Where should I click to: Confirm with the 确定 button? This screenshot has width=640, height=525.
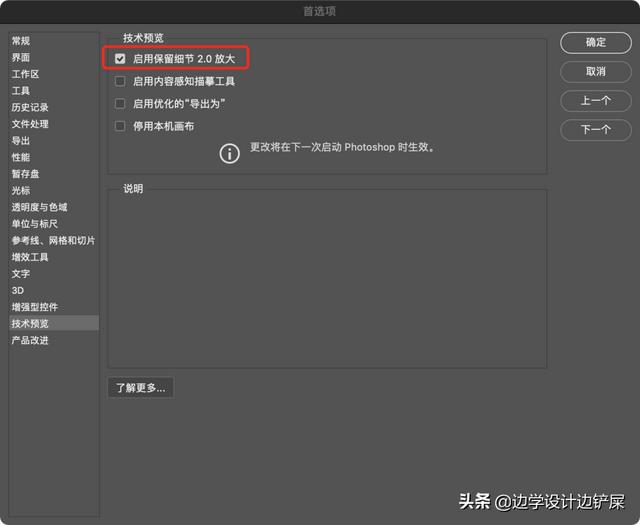coord(596,42)
